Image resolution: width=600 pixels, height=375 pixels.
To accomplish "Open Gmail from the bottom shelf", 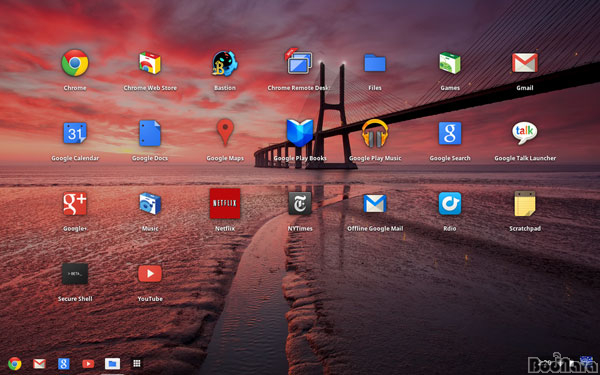I will pos(39,364).
